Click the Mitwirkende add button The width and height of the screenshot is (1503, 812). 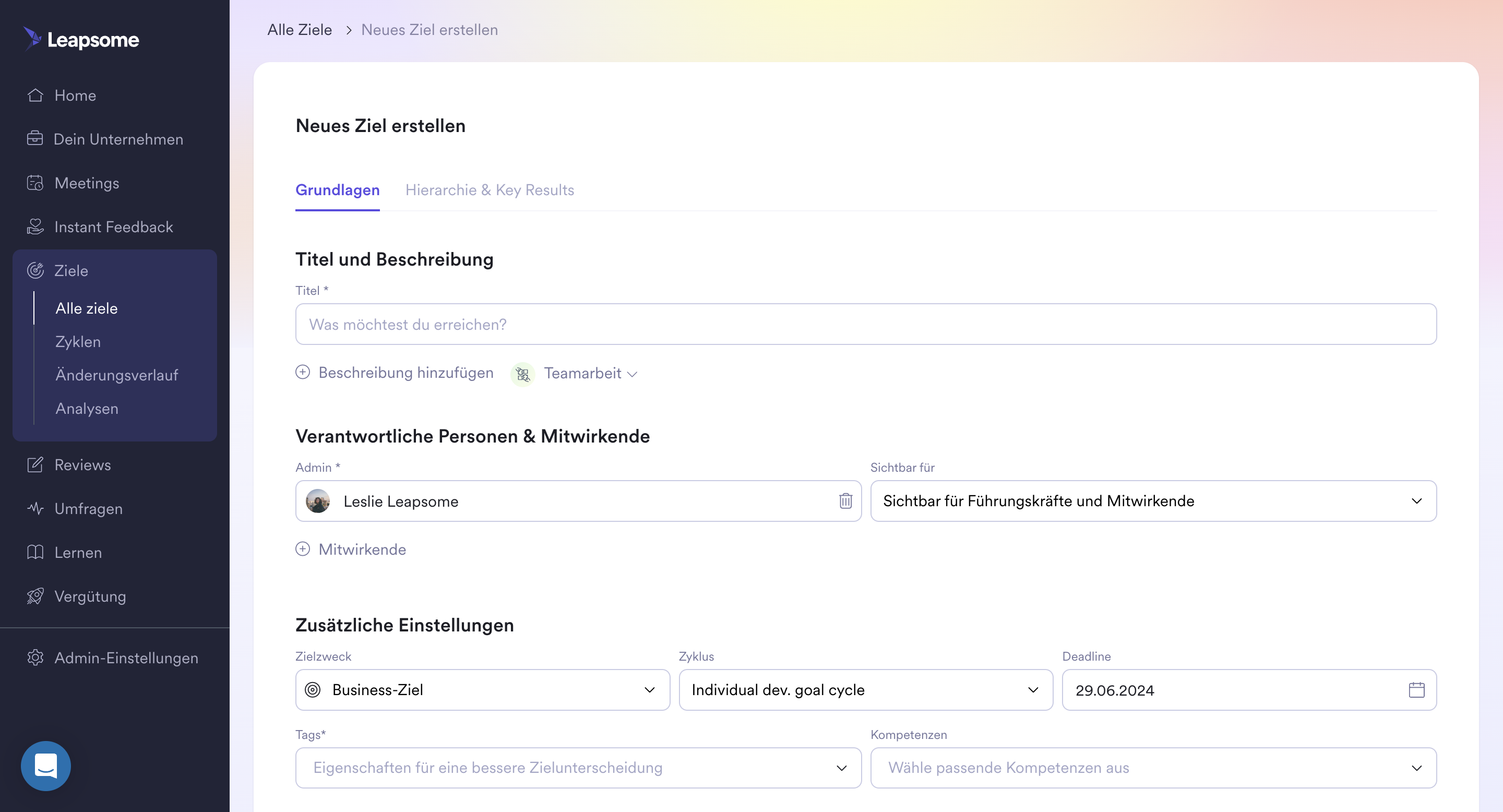(351, 549)
